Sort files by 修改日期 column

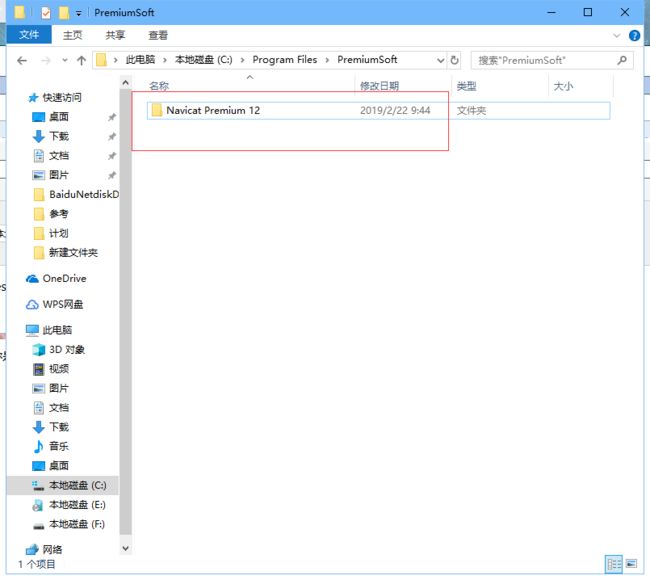click(379, 86)
